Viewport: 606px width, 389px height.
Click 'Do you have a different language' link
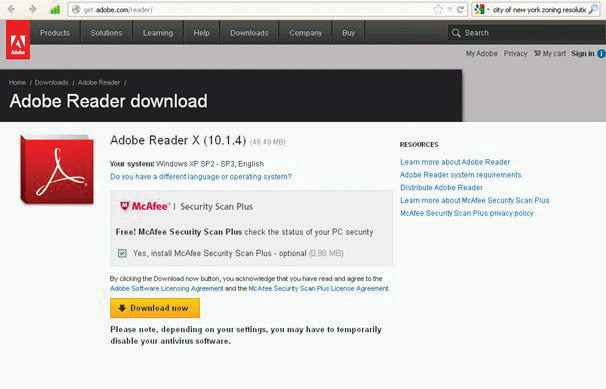point(201,177)
